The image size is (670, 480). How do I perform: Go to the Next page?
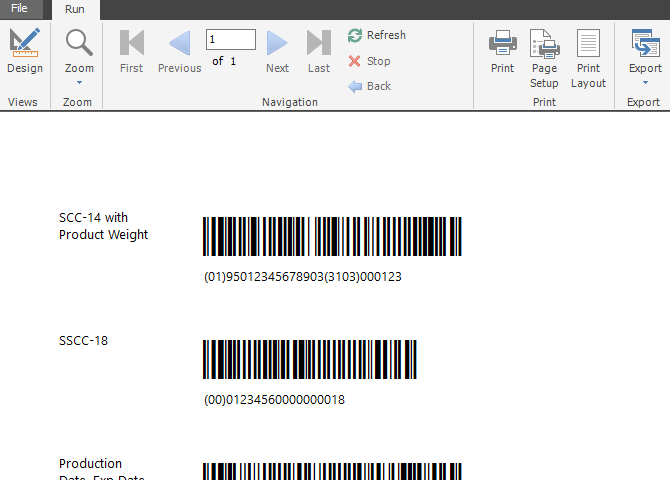click(277, 50)
